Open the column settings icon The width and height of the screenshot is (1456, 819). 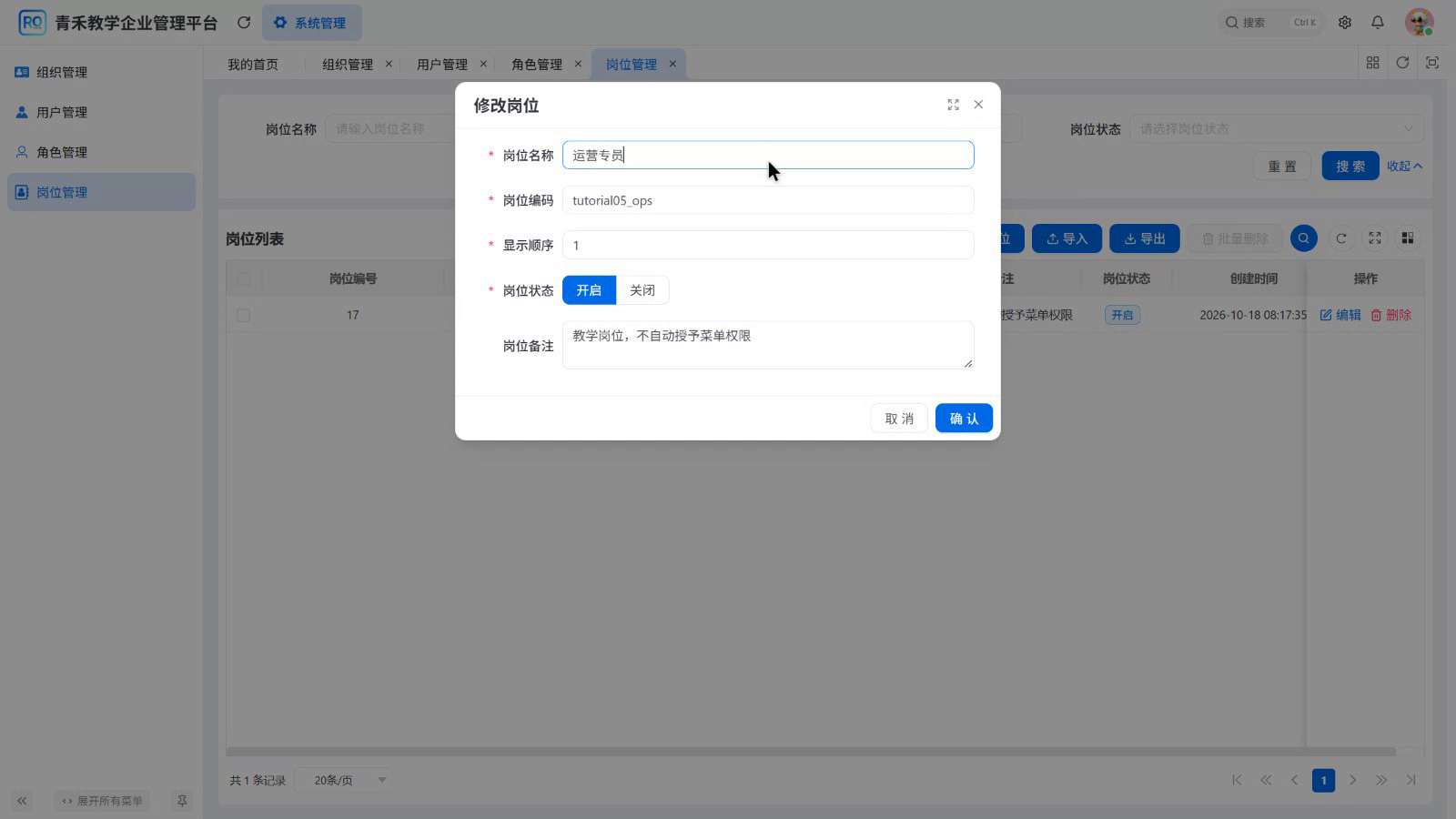click(x=1408, y=238)
